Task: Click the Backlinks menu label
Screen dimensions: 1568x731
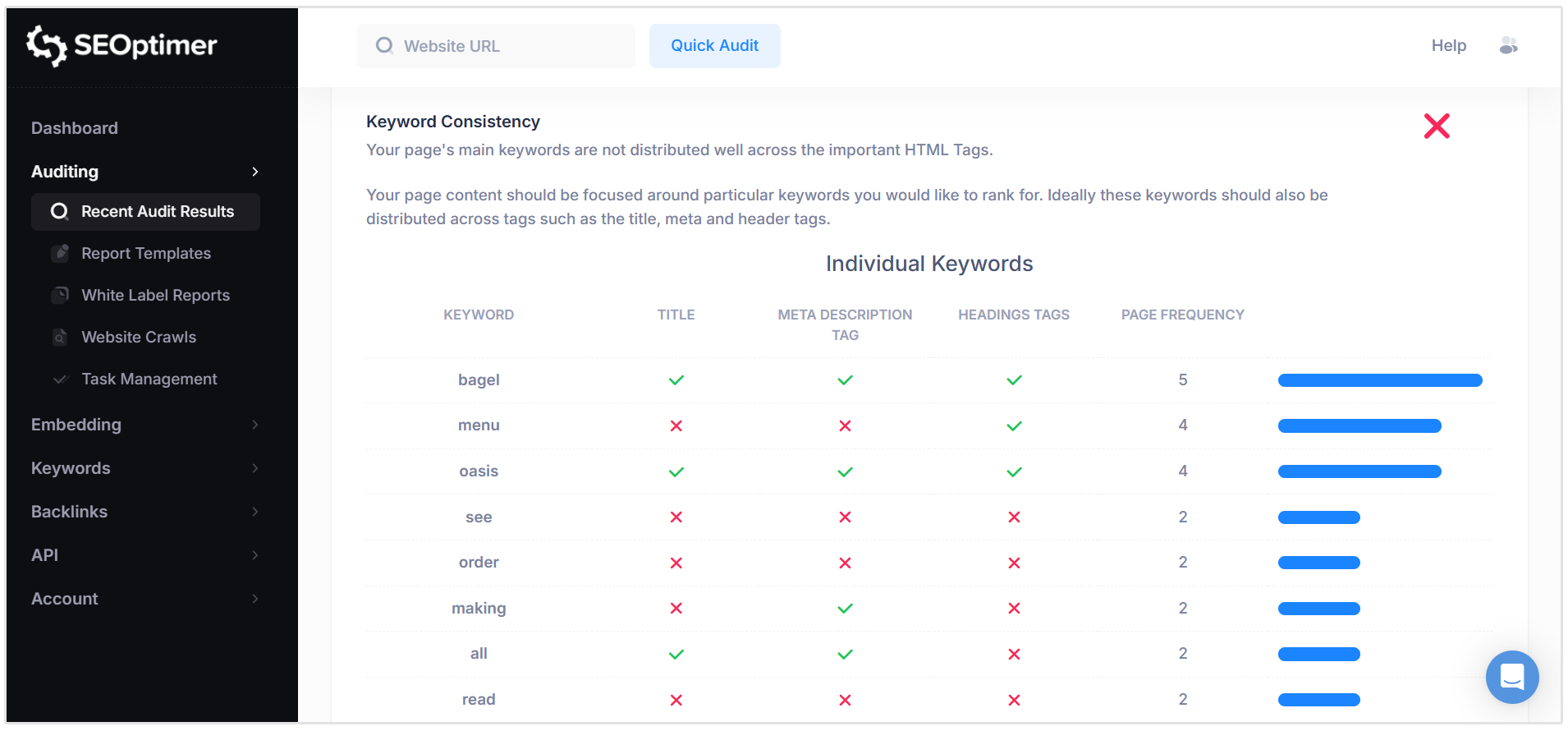Action: pos(69,512)
